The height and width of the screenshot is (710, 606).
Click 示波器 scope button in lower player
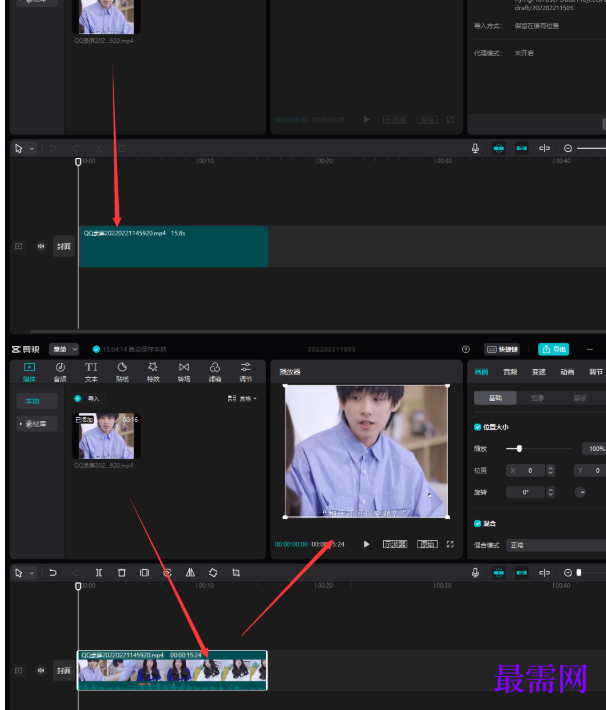click(395, 544)
